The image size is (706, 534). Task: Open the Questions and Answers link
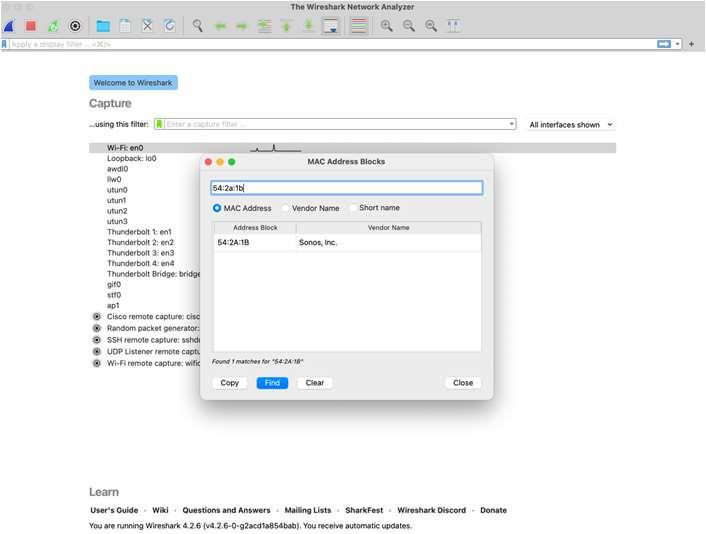tap(226, 510)
